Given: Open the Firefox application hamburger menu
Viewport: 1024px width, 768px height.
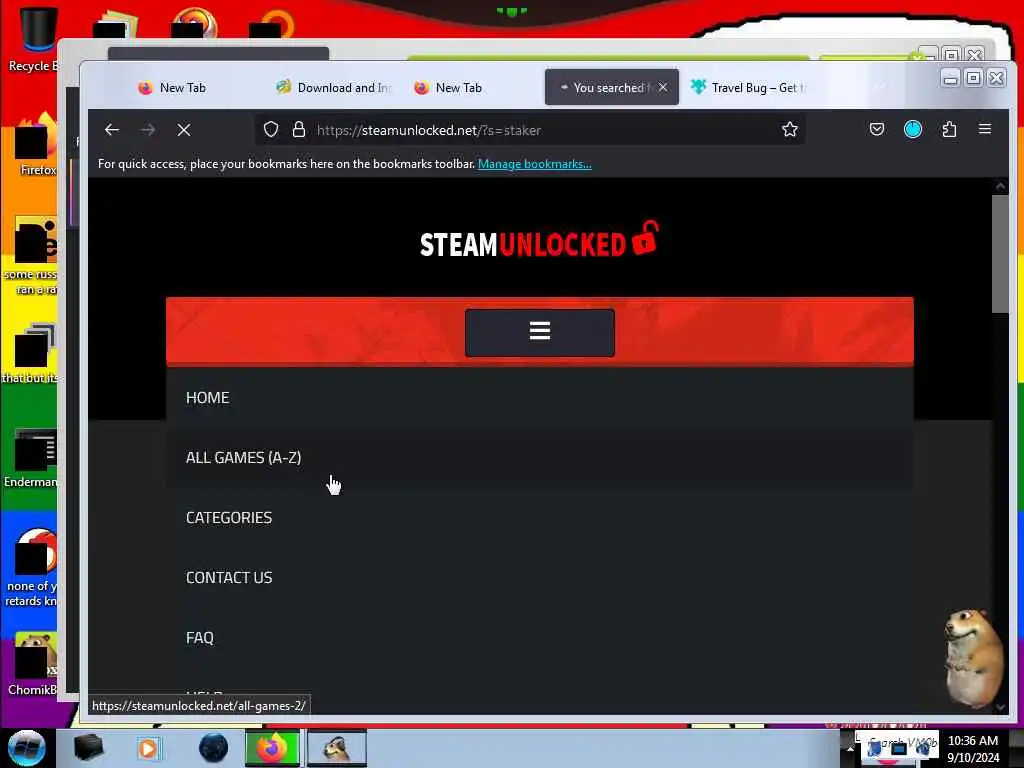Looking at the screenshot, I should point(985,129).
